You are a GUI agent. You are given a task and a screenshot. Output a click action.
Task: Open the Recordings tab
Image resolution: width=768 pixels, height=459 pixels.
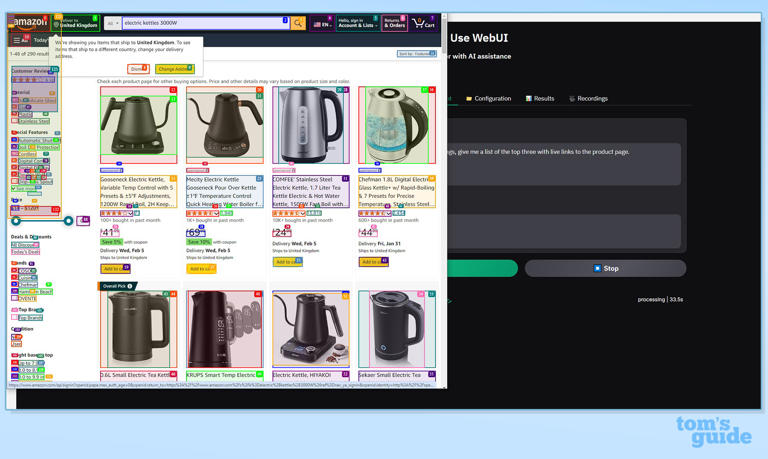pos(588,99)
